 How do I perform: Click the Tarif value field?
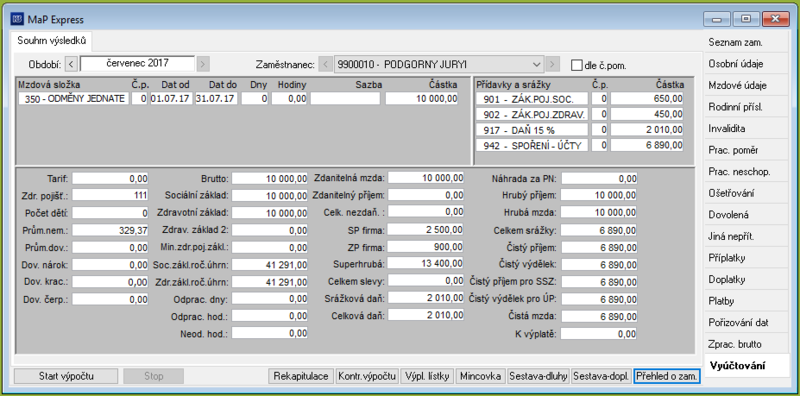pos(110,179)
